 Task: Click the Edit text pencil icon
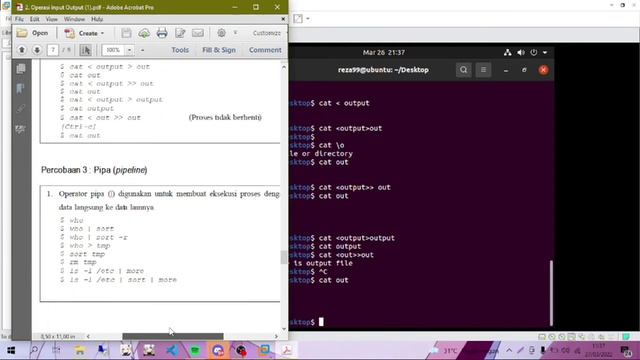pyautogui.click(x=180, y=33)
